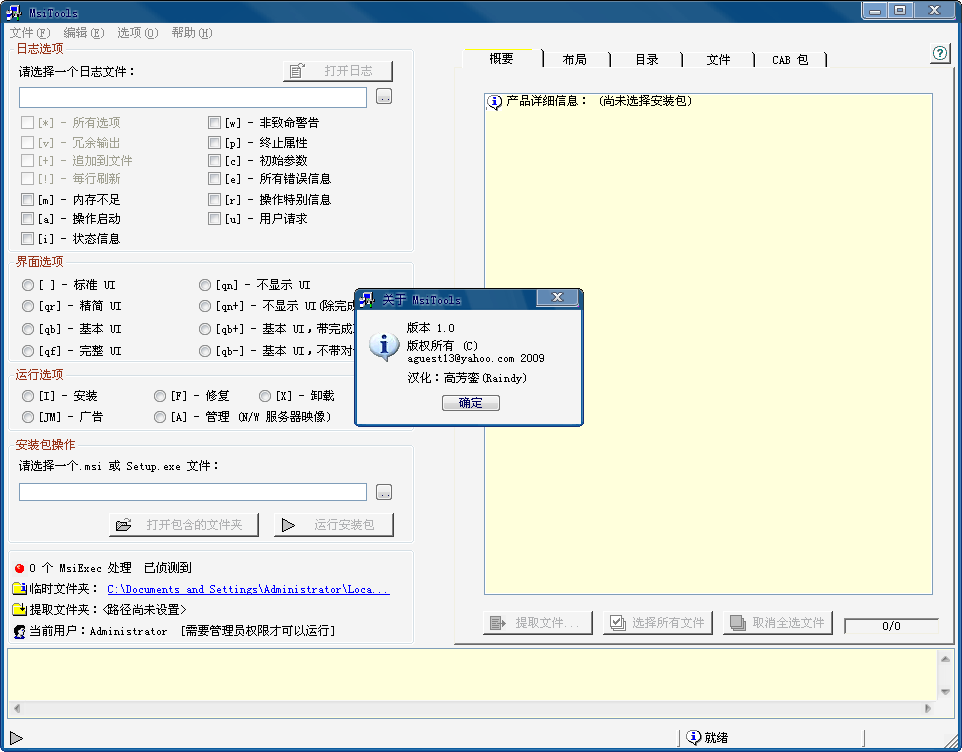
Task: Select the [I] - 安装 radio option
Action: pyautogui.click(x=28, y=395)
